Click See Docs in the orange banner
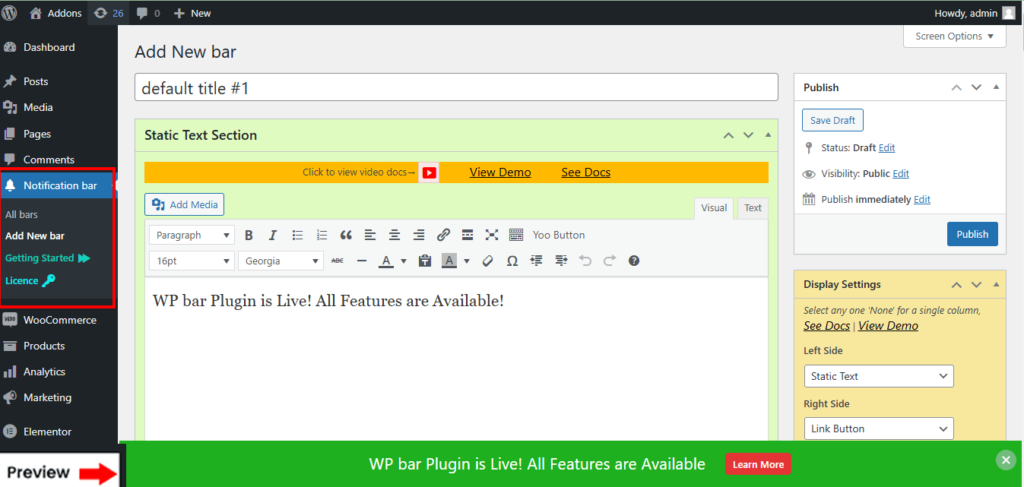The height and width of the screenshot is (487, 1024). pyautogui.click(x=586, y=172)
